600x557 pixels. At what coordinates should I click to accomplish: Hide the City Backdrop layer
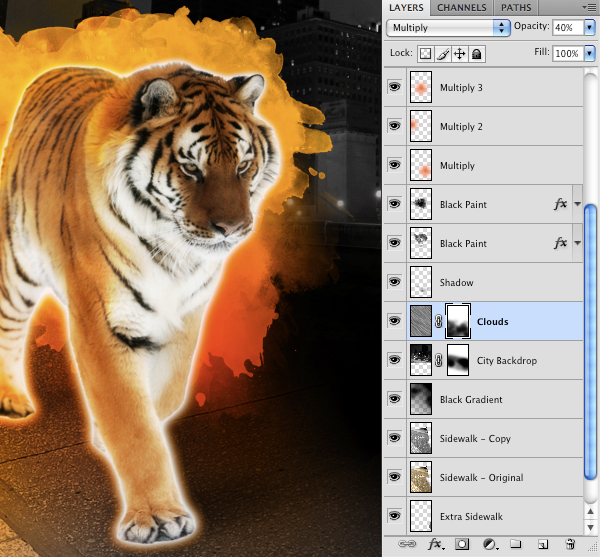[395, 360]
